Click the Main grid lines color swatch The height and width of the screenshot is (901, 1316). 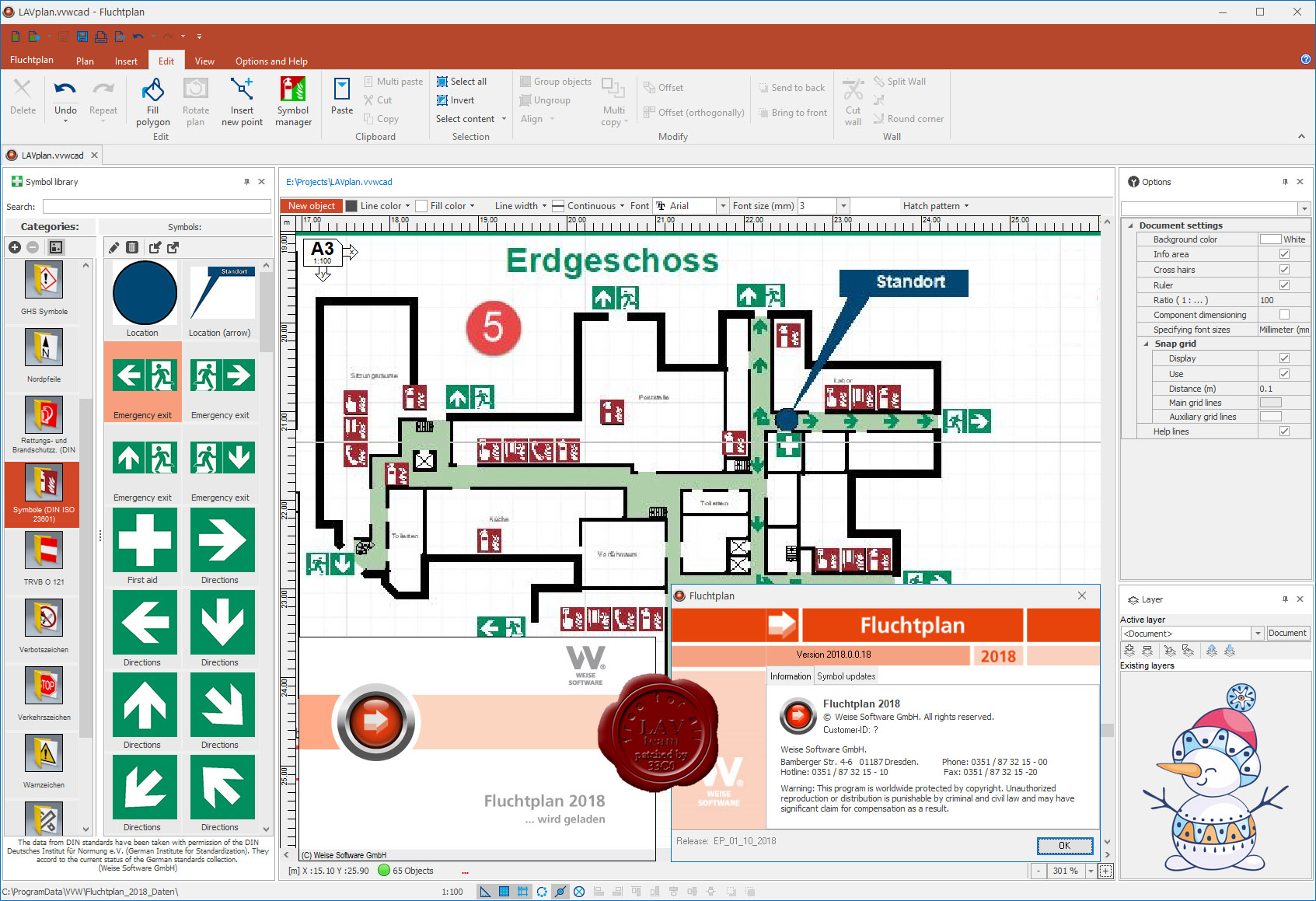[1271, 403]
